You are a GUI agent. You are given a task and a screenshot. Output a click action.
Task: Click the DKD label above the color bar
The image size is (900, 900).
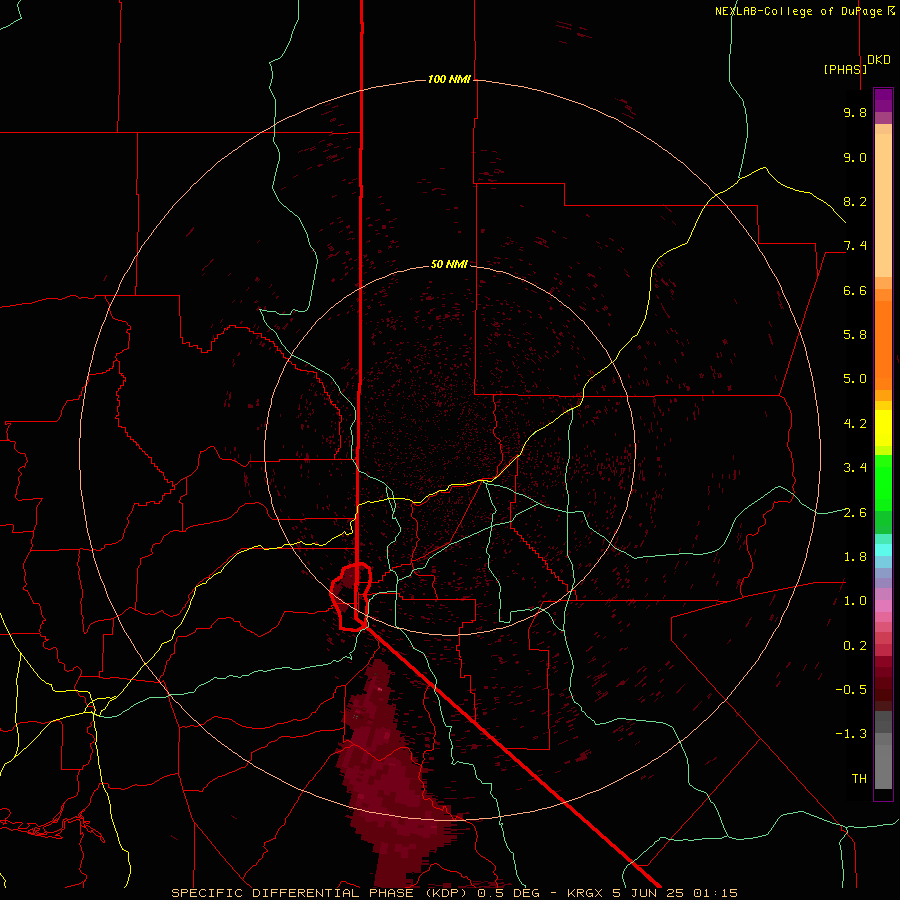(879, 60)
